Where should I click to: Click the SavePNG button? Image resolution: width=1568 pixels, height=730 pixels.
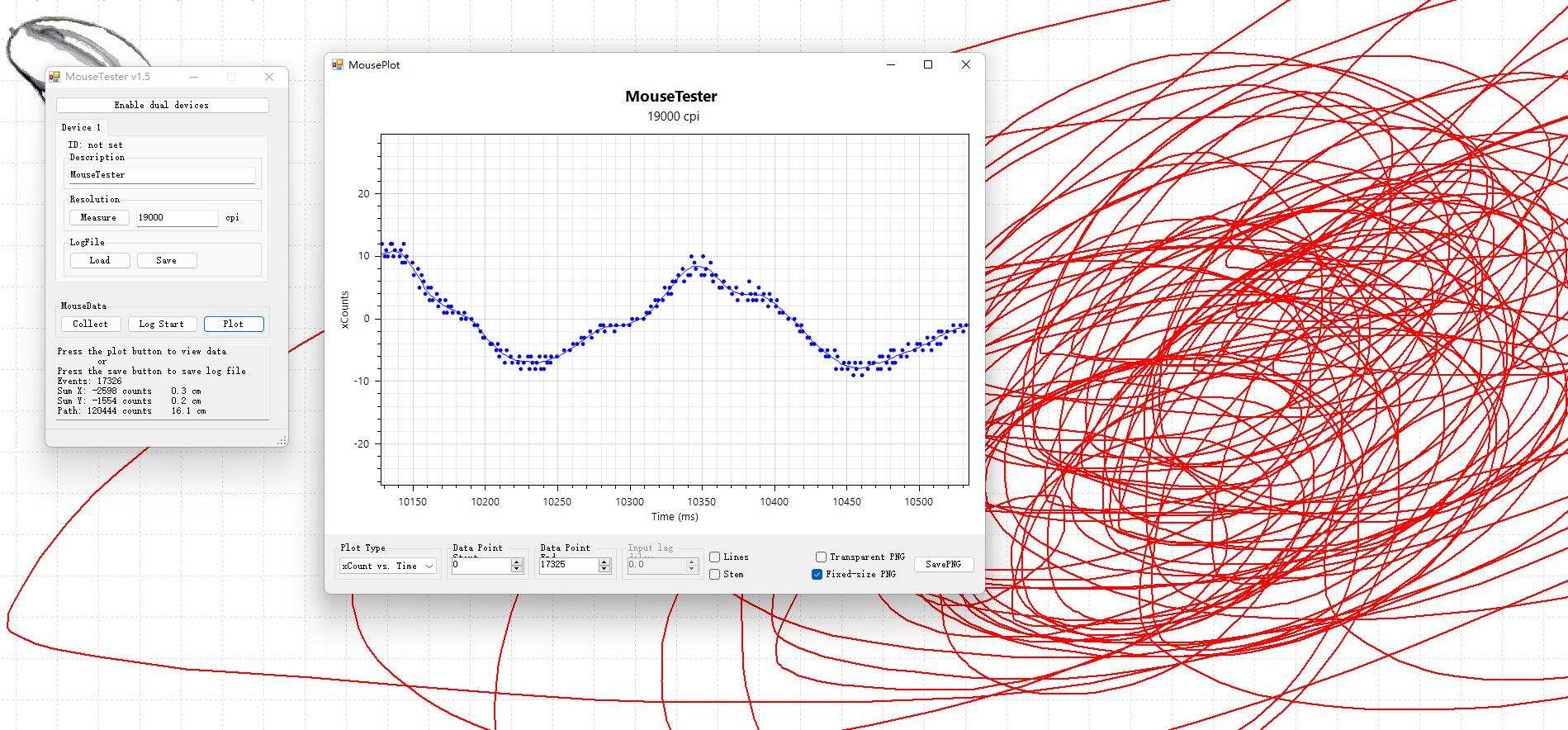(943, 564)
